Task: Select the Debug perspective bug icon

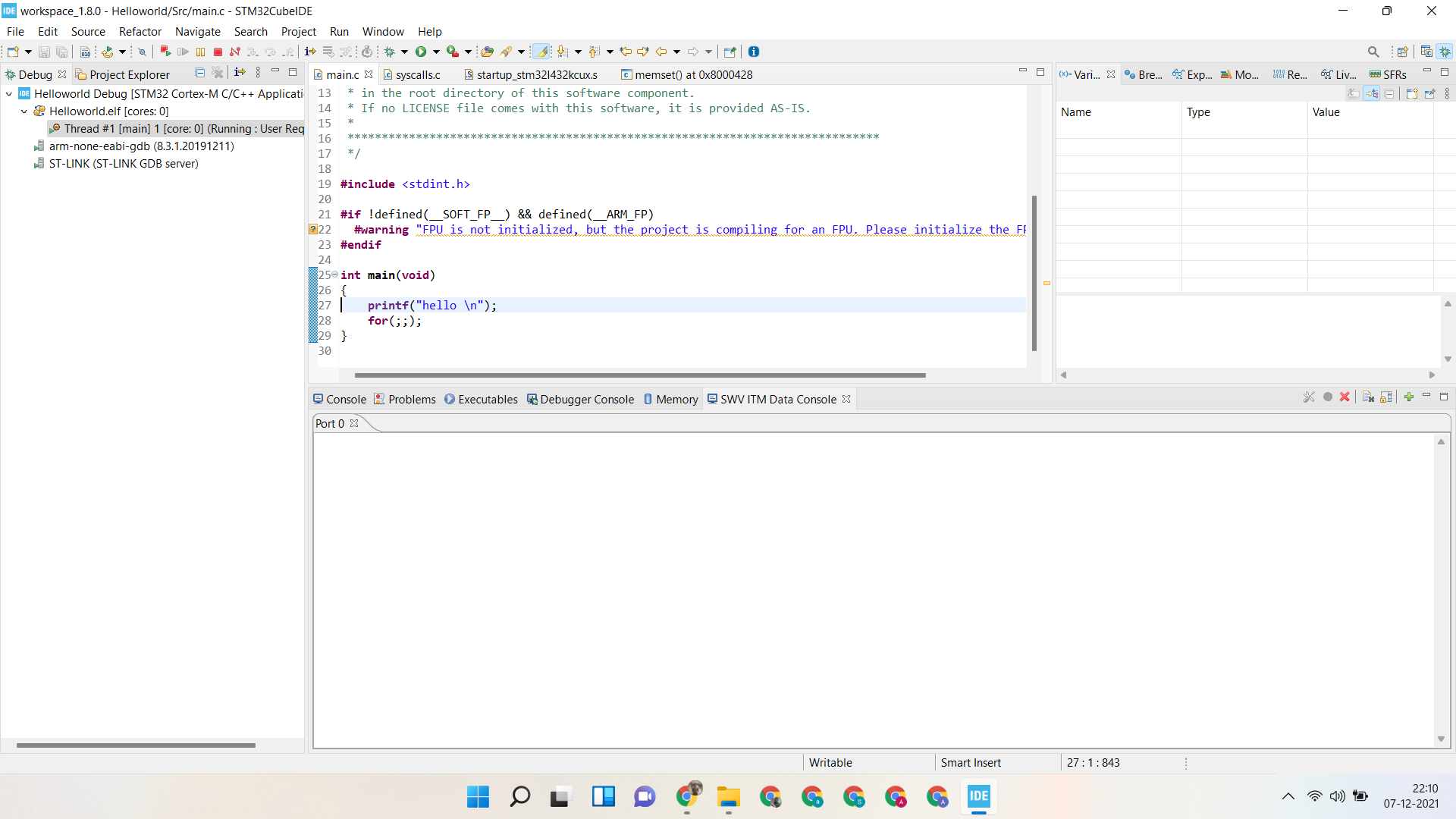Action: click(1445, 52)
